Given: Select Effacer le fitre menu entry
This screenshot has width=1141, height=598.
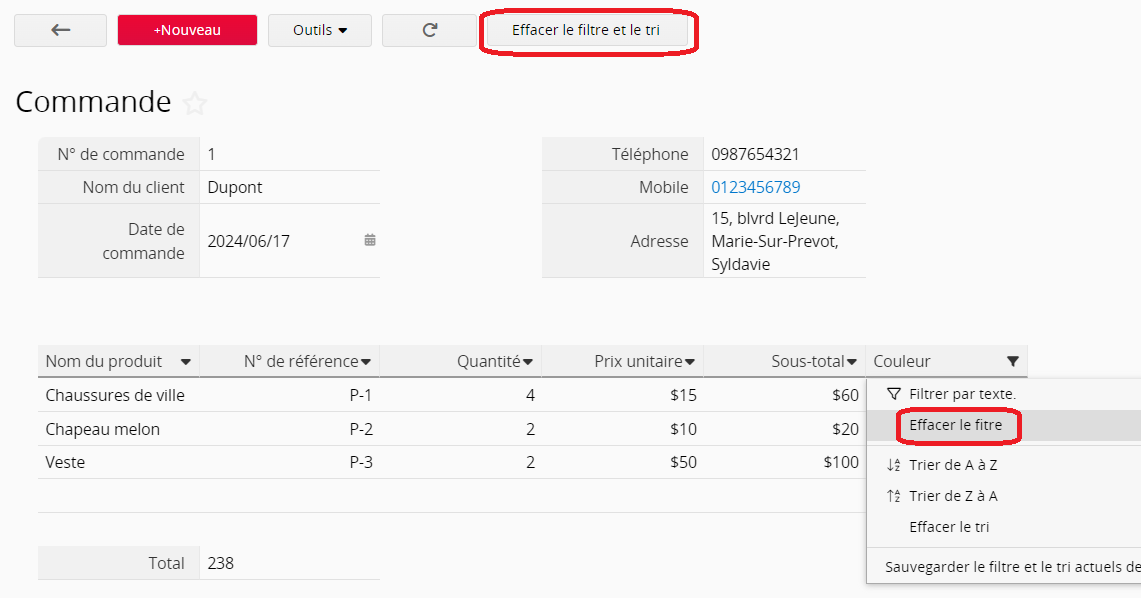Looking at the screenshot, I should tap(1003, 426).
